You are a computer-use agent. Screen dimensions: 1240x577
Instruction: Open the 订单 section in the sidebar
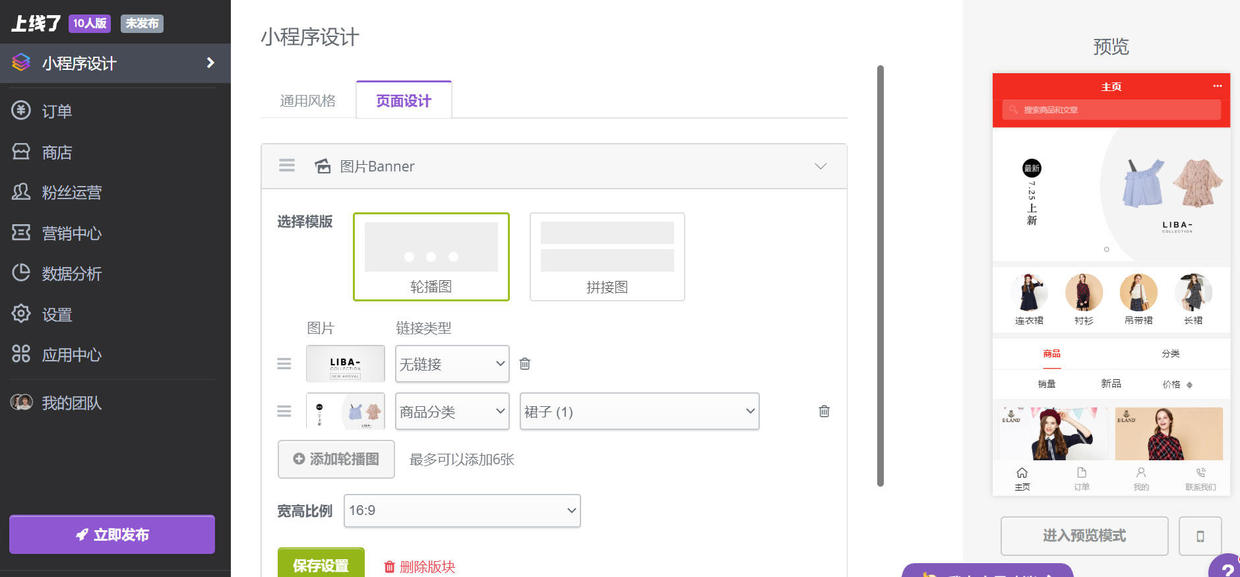56,110
